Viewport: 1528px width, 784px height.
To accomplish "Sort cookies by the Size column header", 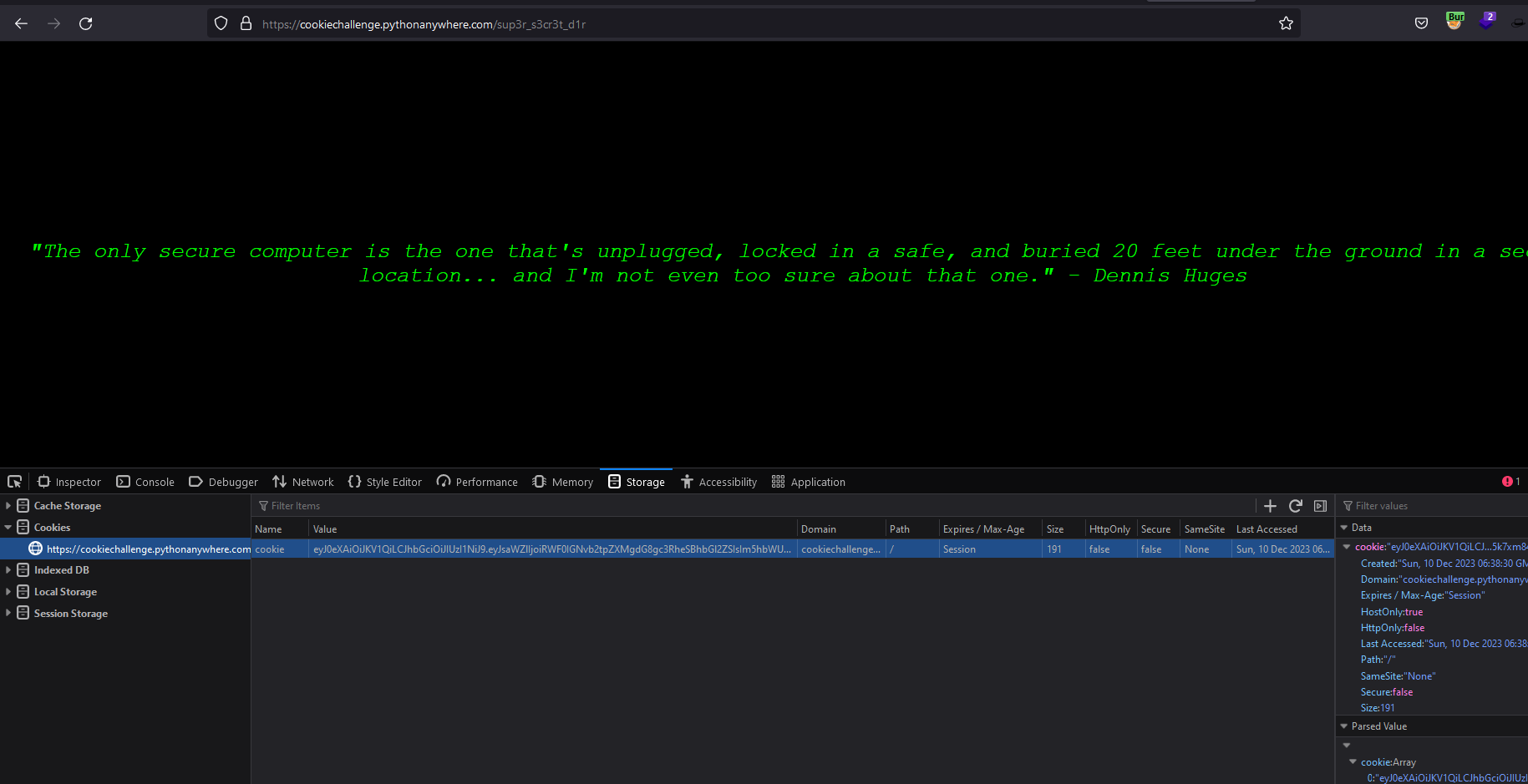I will click(x=1055, y=529).
